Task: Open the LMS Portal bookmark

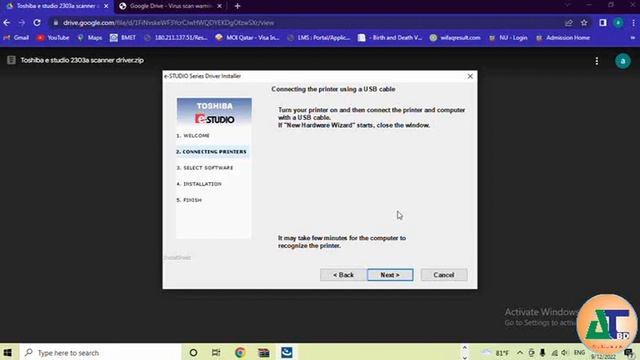Action: (x=319, y=38)
